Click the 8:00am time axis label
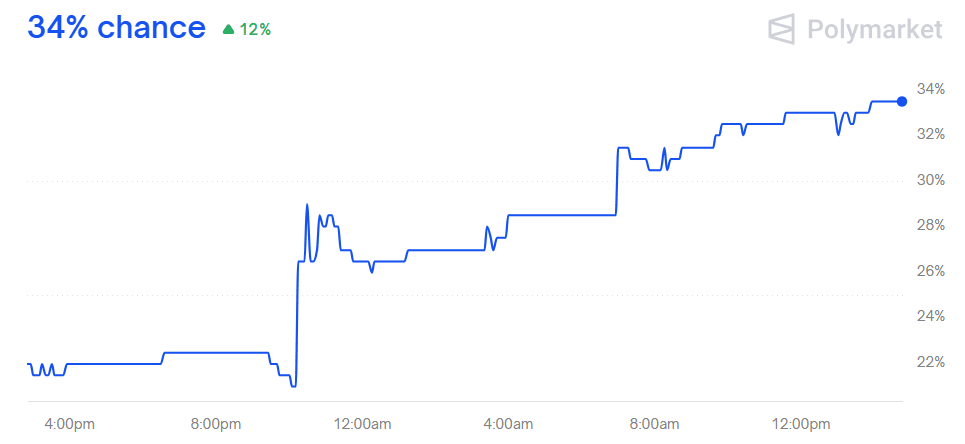Screen dimensions: 965x444 click(655, 424)
